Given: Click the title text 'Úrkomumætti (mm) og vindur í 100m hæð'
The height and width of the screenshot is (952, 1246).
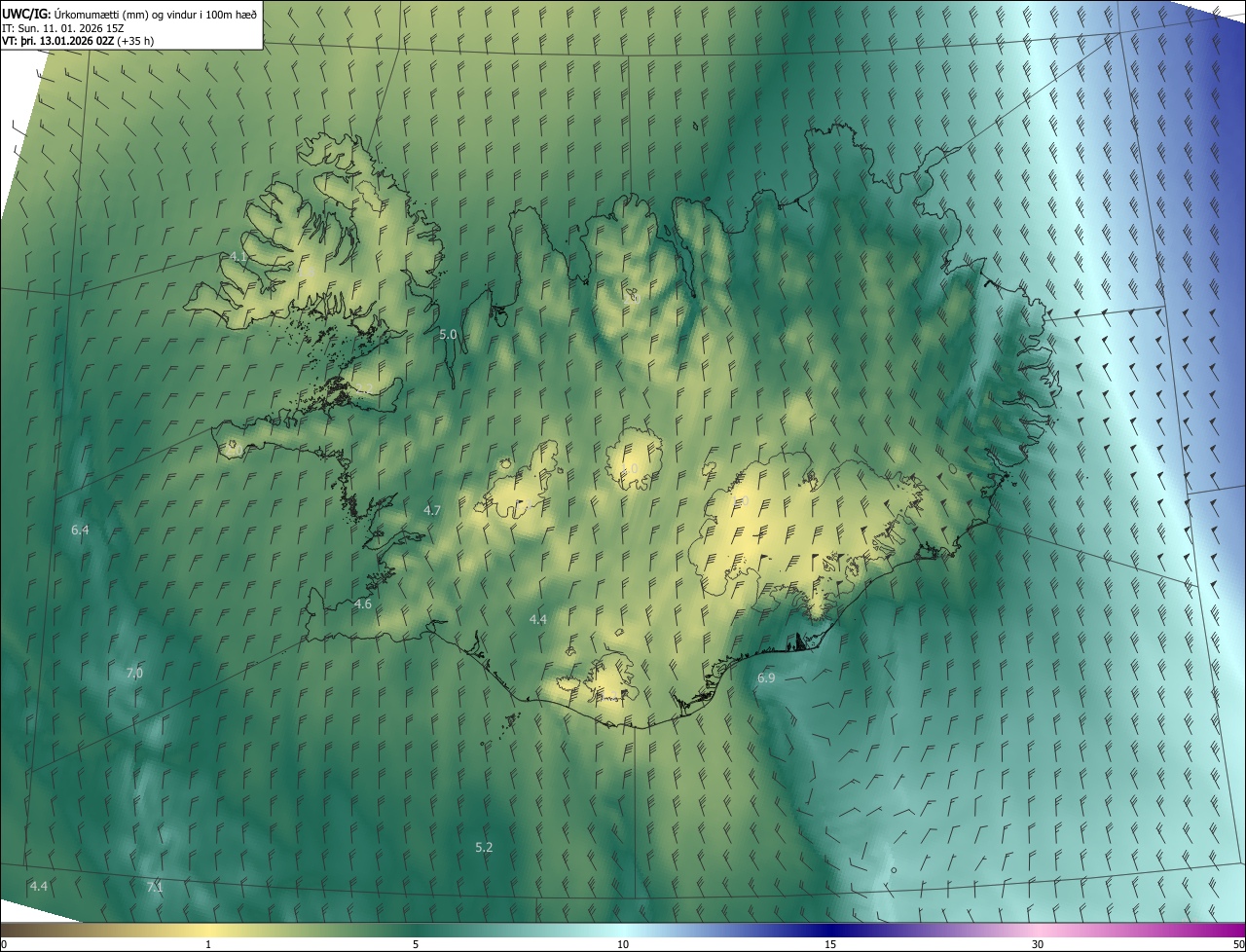Looking at the screenshot, I should click(x=157, y=13).
